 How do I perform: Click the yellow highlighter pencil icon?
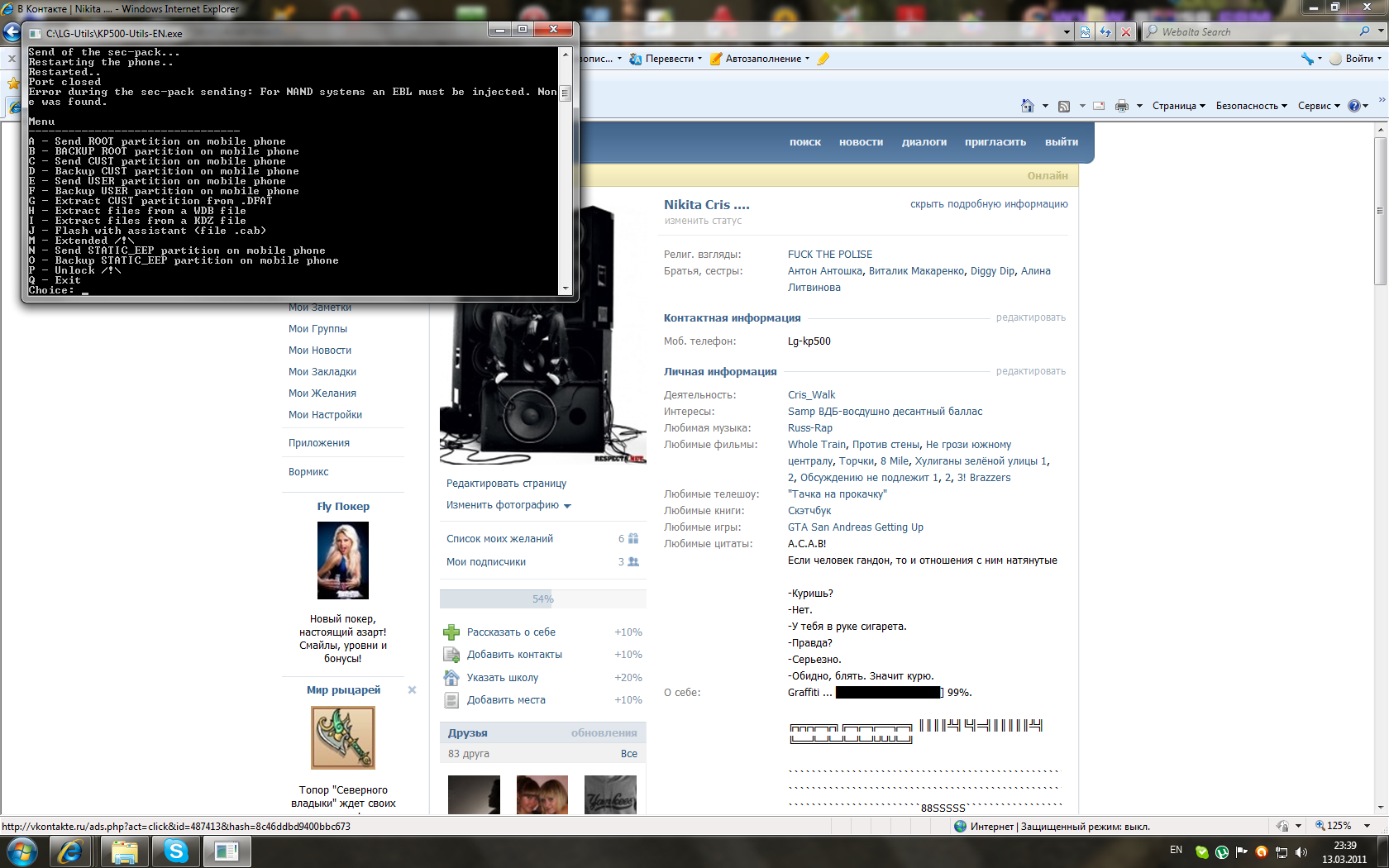click(x=823, y=59)
